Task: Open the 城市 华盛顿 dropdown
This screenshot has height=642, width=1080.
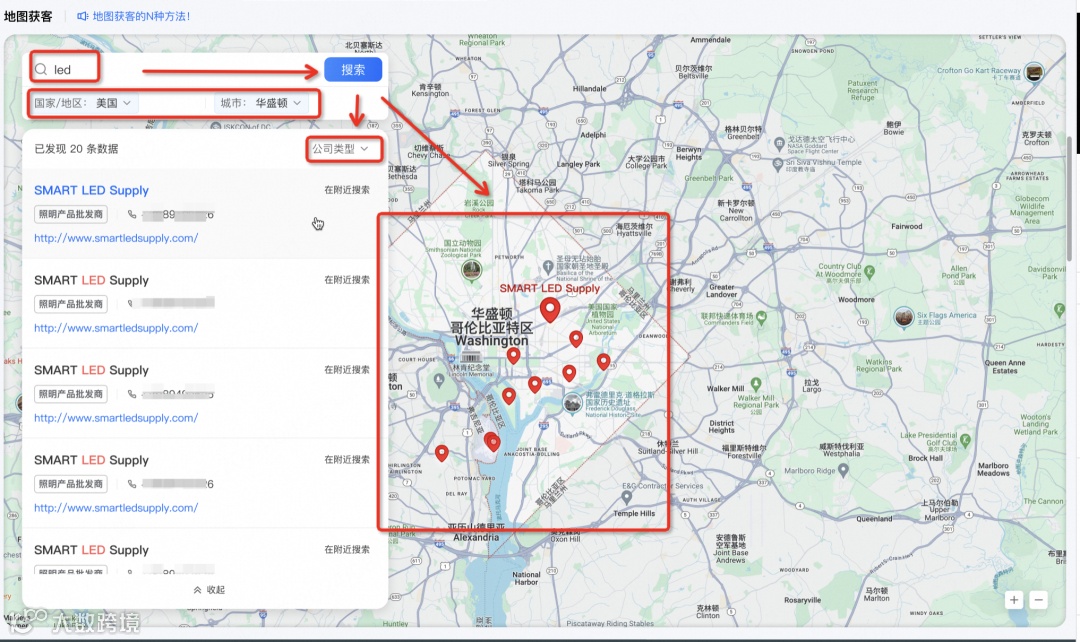Action: pos(260,103)
